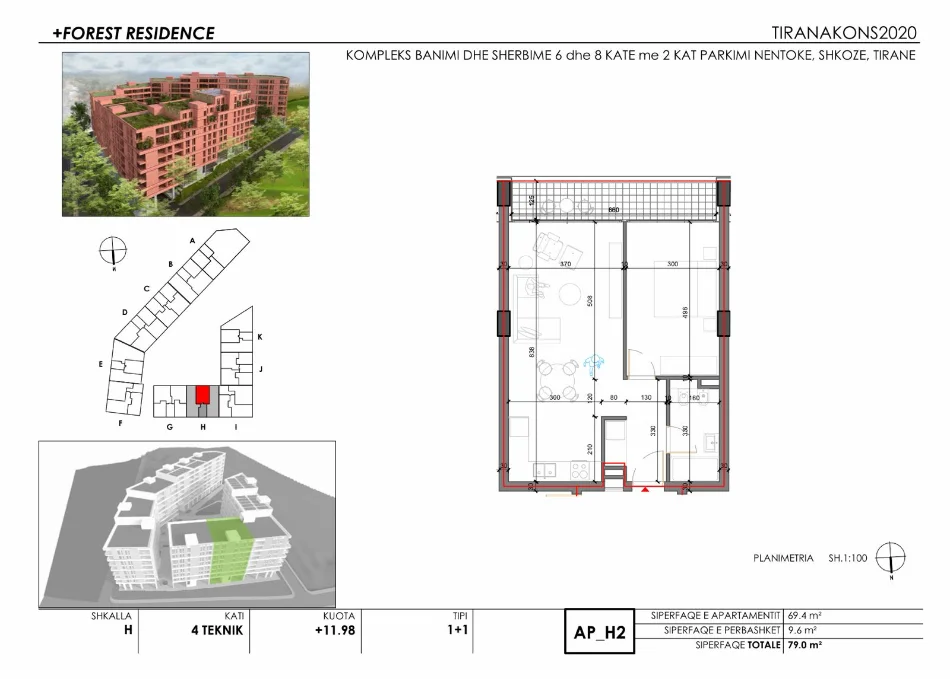Click the tiled balcony area of plan
Viewport: 950px width, 679px height.
point(614,201)
